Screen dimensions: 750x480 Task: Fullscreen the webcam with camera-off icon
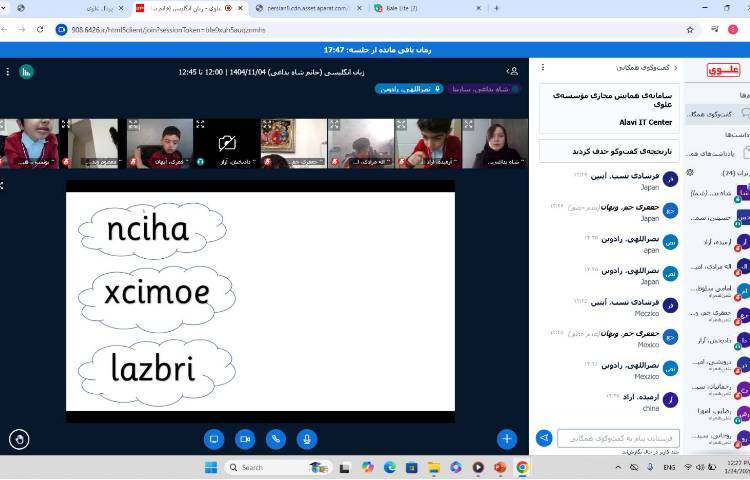200,124
